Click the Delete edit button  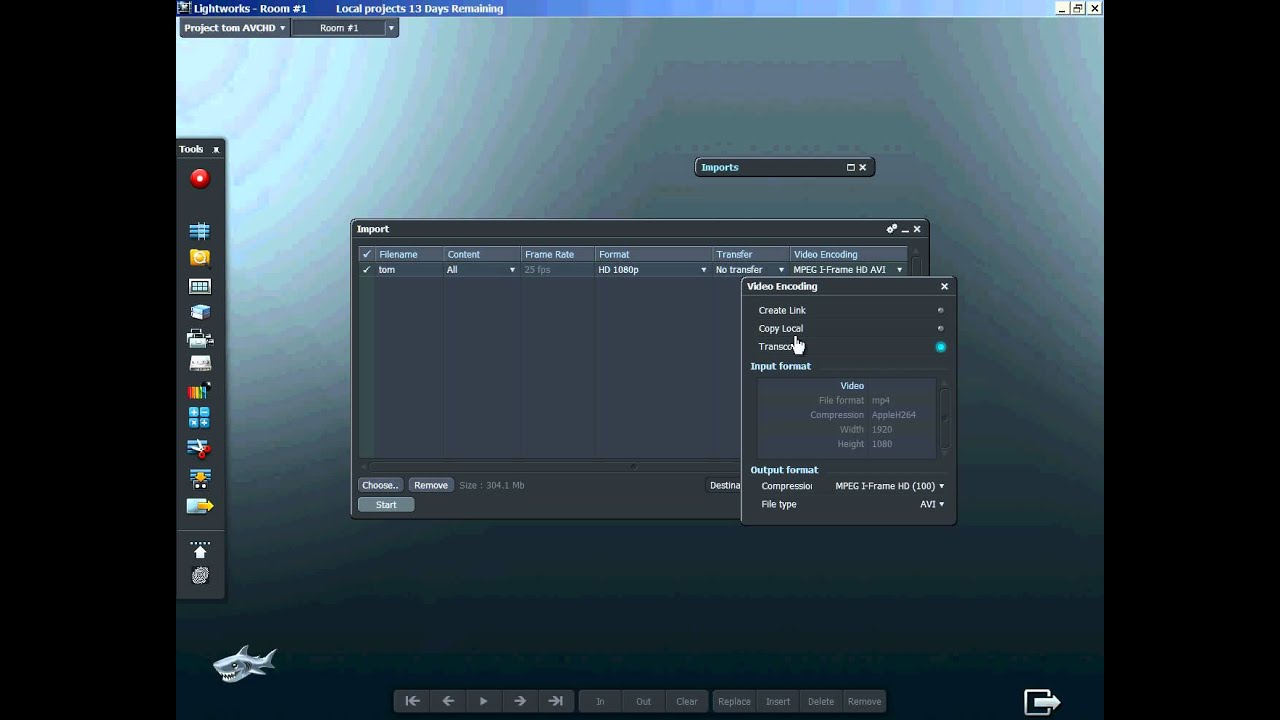[821, 701]
